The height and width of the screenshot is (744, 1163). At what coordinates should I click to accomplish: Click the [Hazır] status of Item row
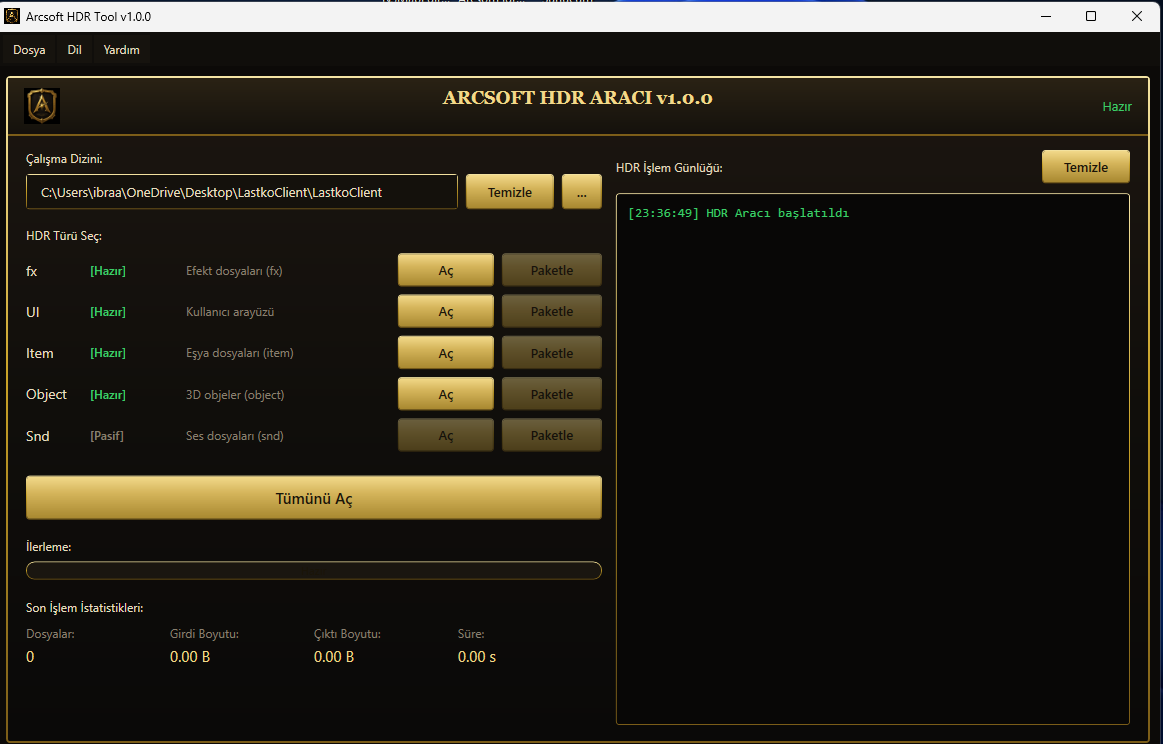pyautogui.click(x=108, y=353)
